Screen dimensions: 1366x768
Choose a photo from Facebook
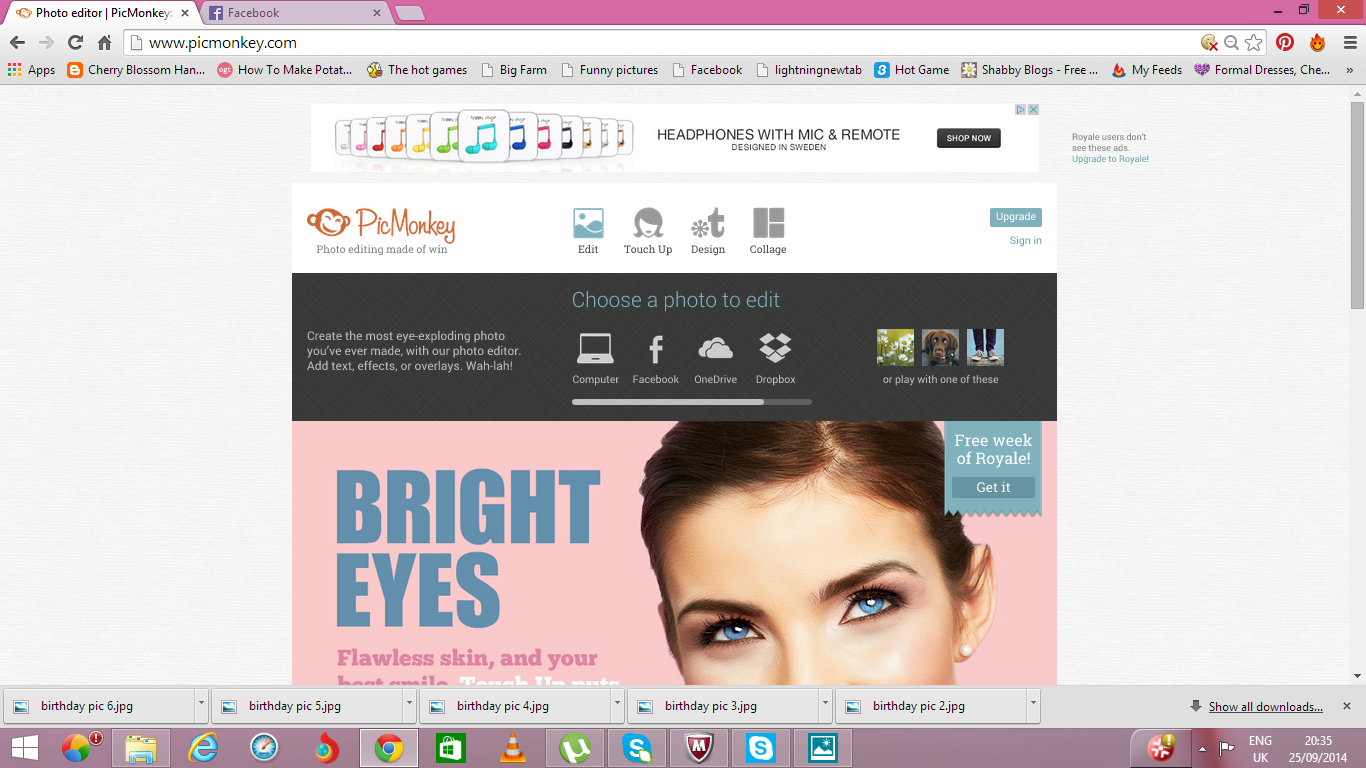point(656,349)
